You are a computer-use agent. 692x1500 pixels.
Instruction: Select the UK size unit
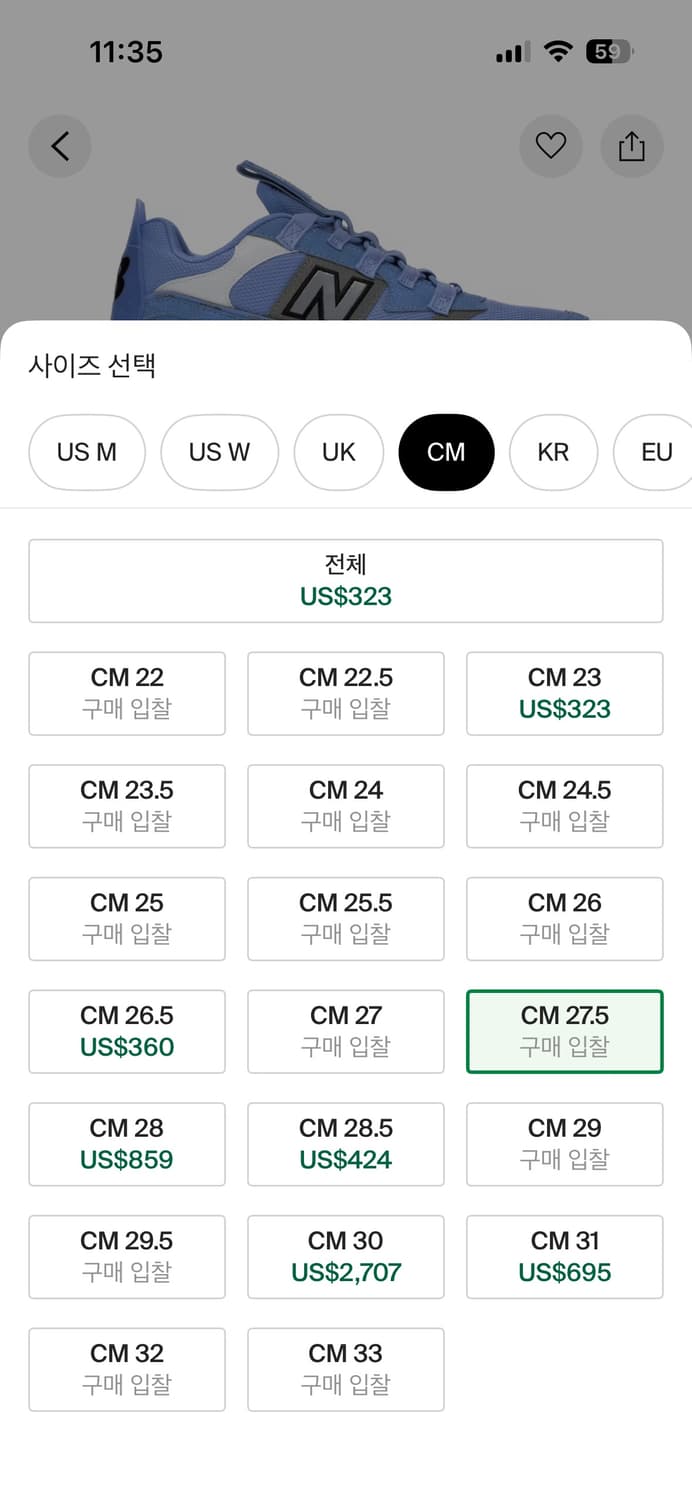[339, 452]
